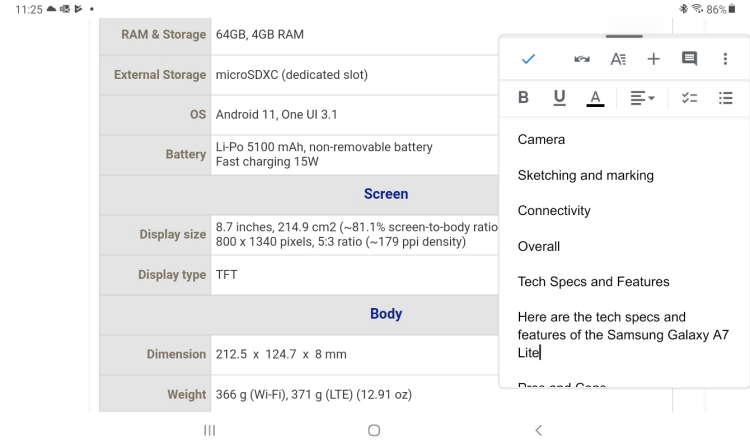
Task: Tap the 11:25 clock in status bar
Action: 29,10
